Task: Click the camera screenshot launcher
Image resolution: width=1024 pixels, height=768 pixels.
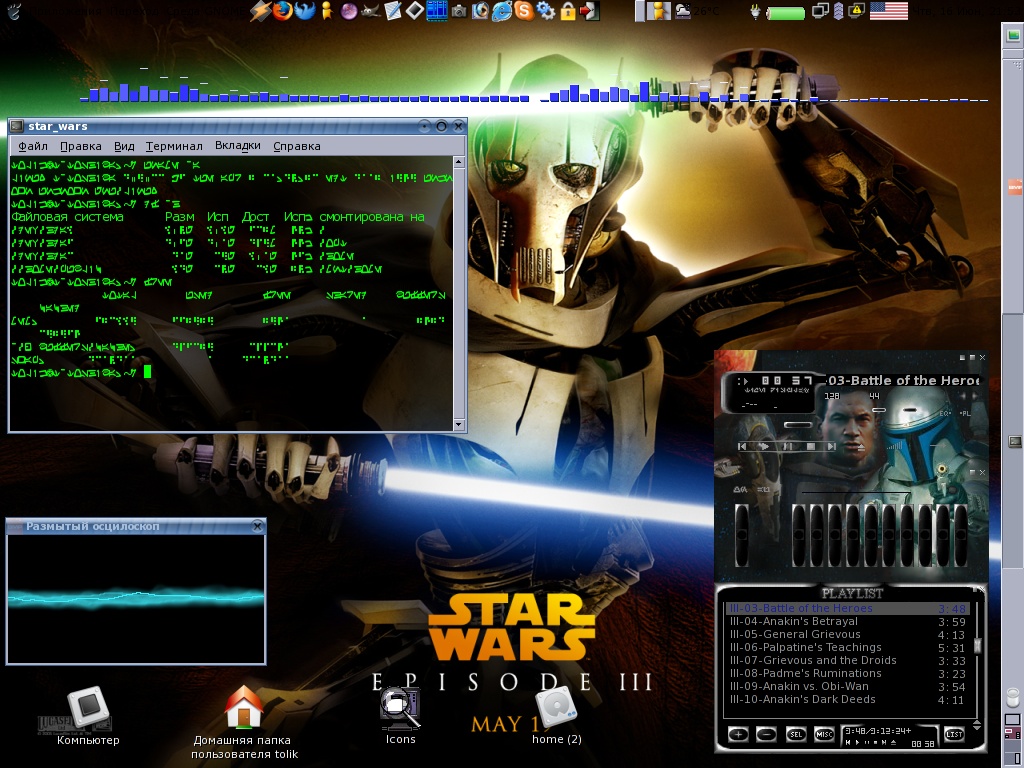Action: point(459,11)
